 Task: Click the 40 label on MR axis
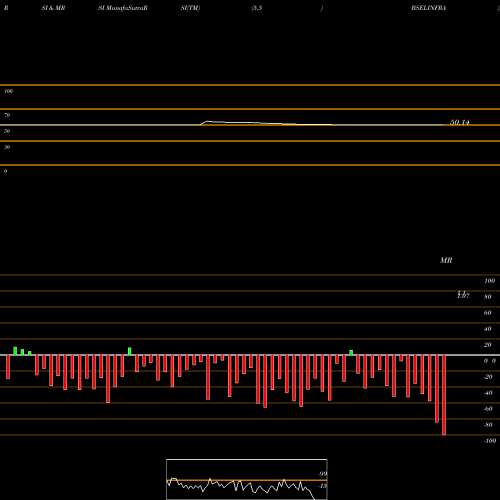488,329
